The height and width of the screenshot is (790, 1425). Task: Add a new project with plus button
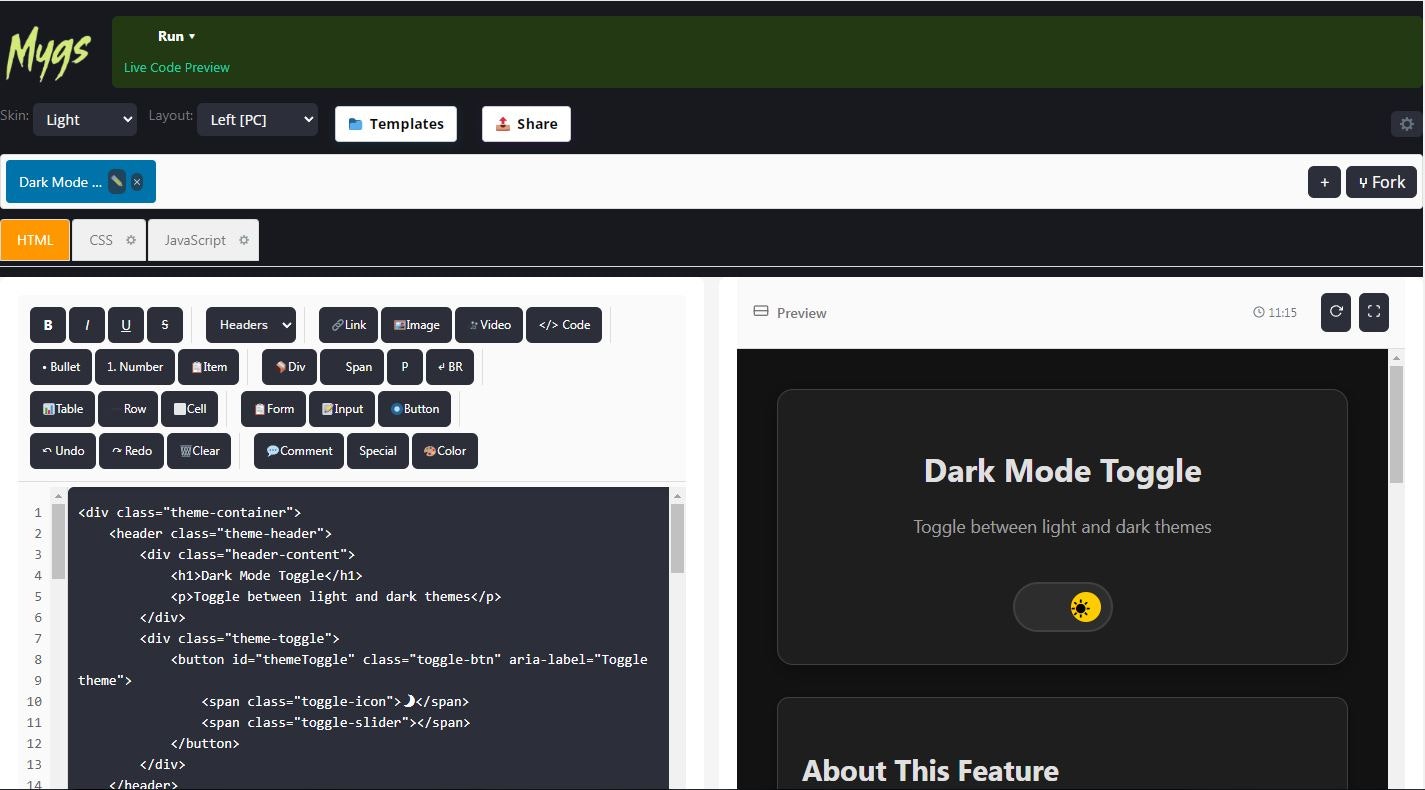pos(1324,182)
